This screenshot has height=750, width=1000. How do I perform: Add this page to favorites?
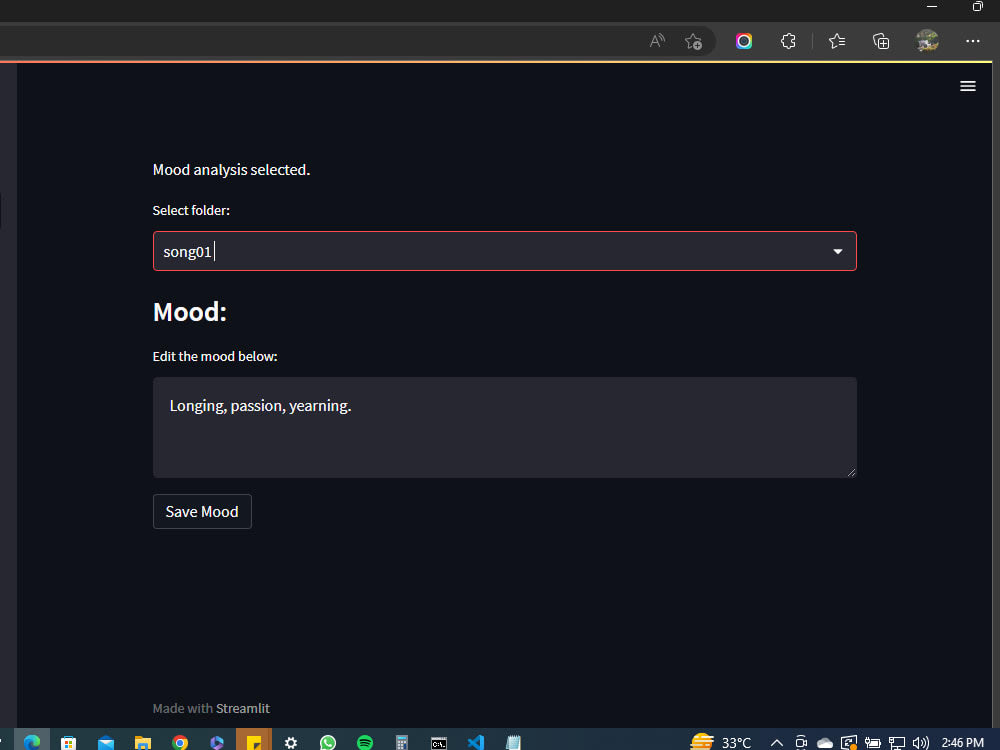tap(693, 41)
